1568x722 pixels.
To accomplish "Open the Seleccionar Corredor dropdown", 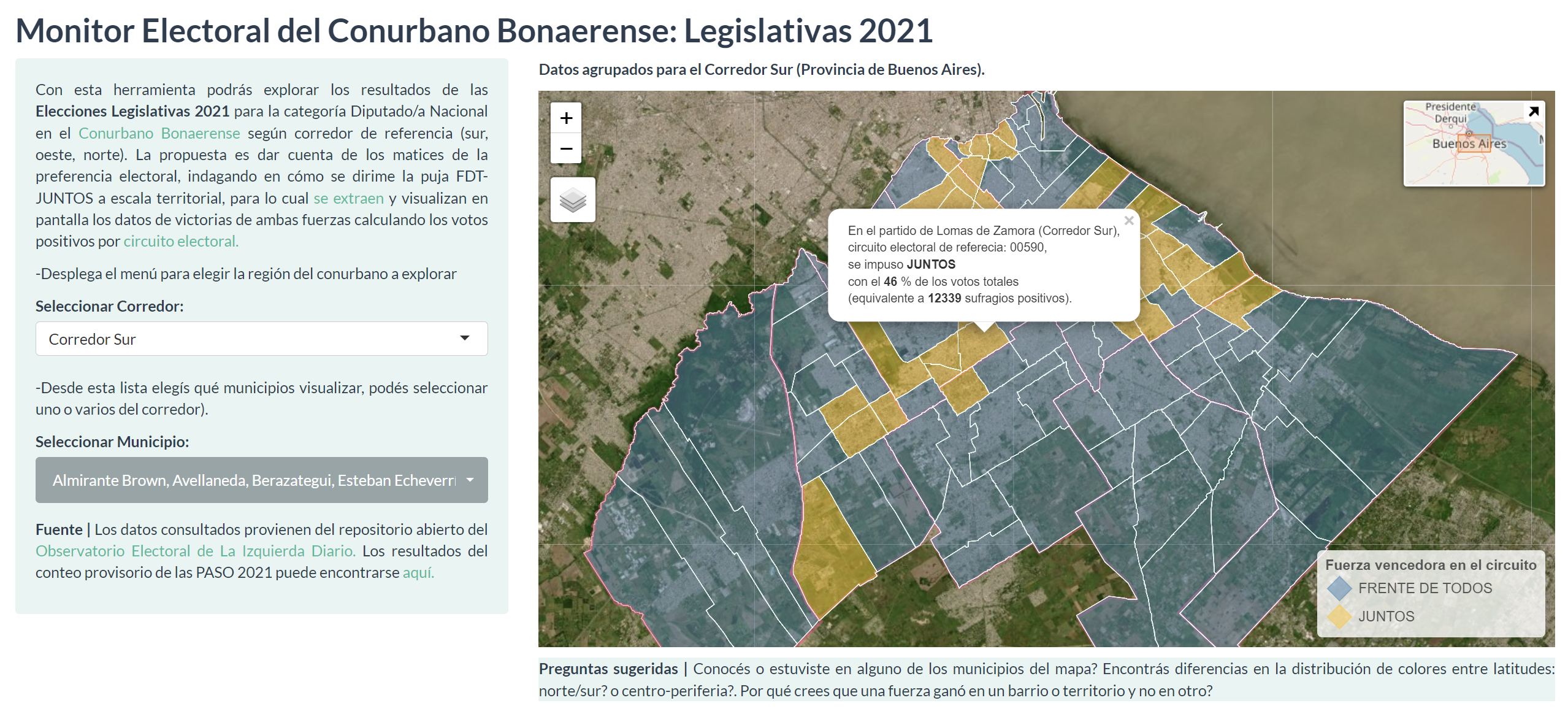I will tap(261, 338).
